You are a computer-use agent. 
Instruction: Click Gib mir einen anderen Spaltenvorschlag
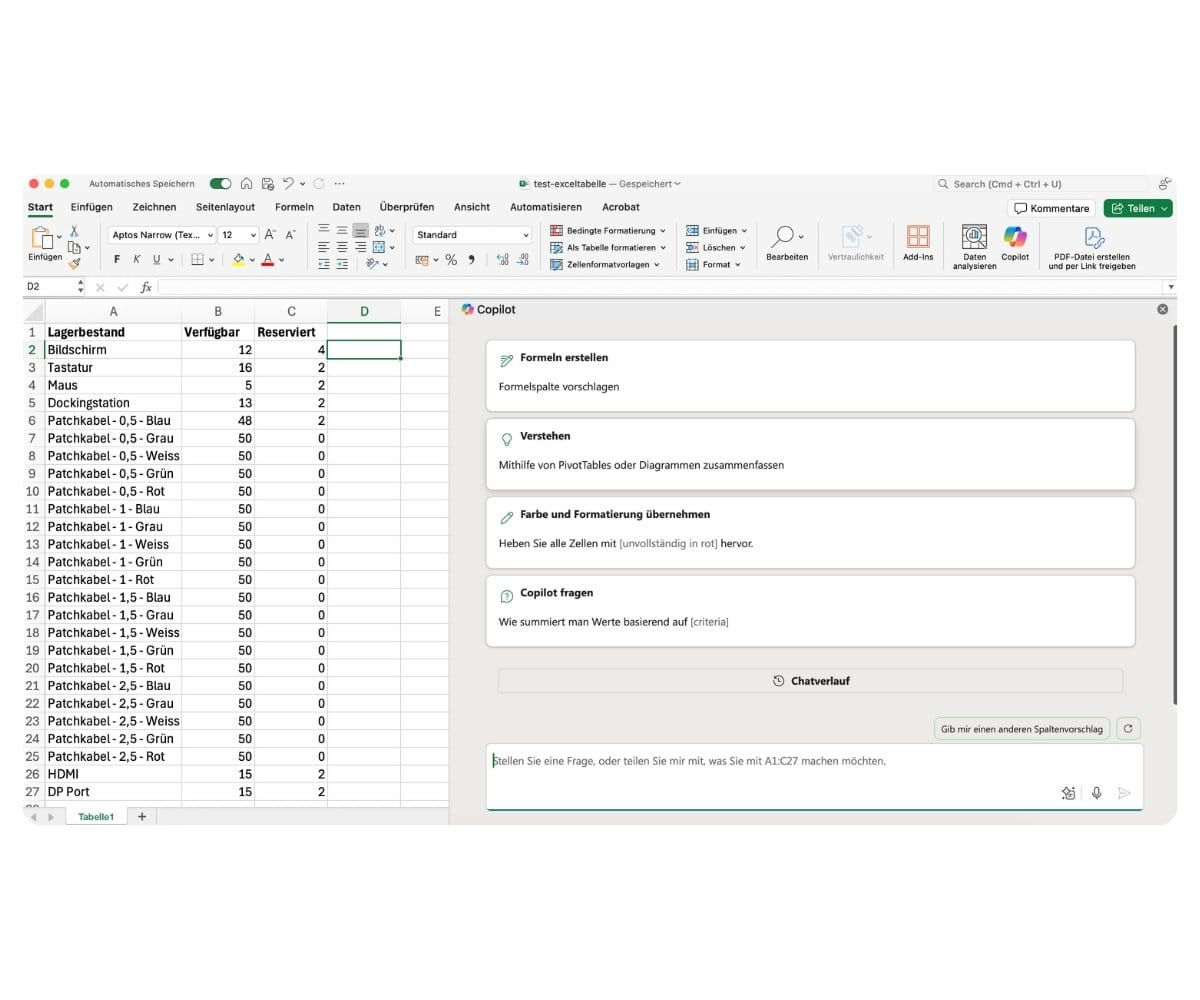pyautogui.click(x=1022, y=729)
